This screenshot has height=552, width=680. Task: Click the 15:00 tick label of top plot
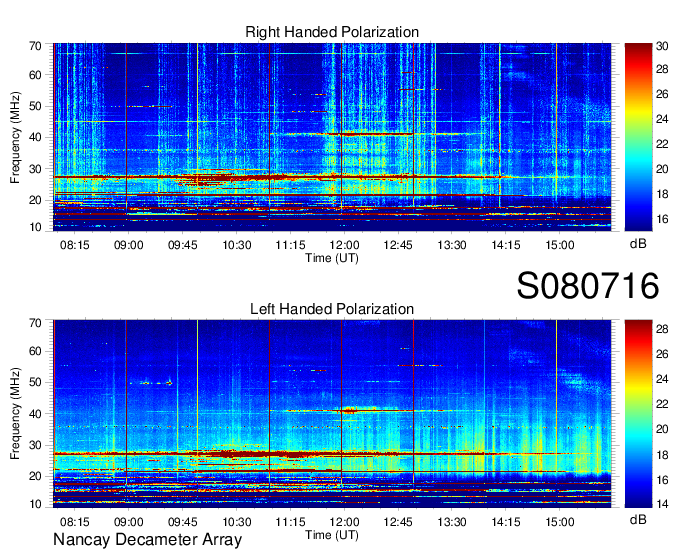[559, 245]
